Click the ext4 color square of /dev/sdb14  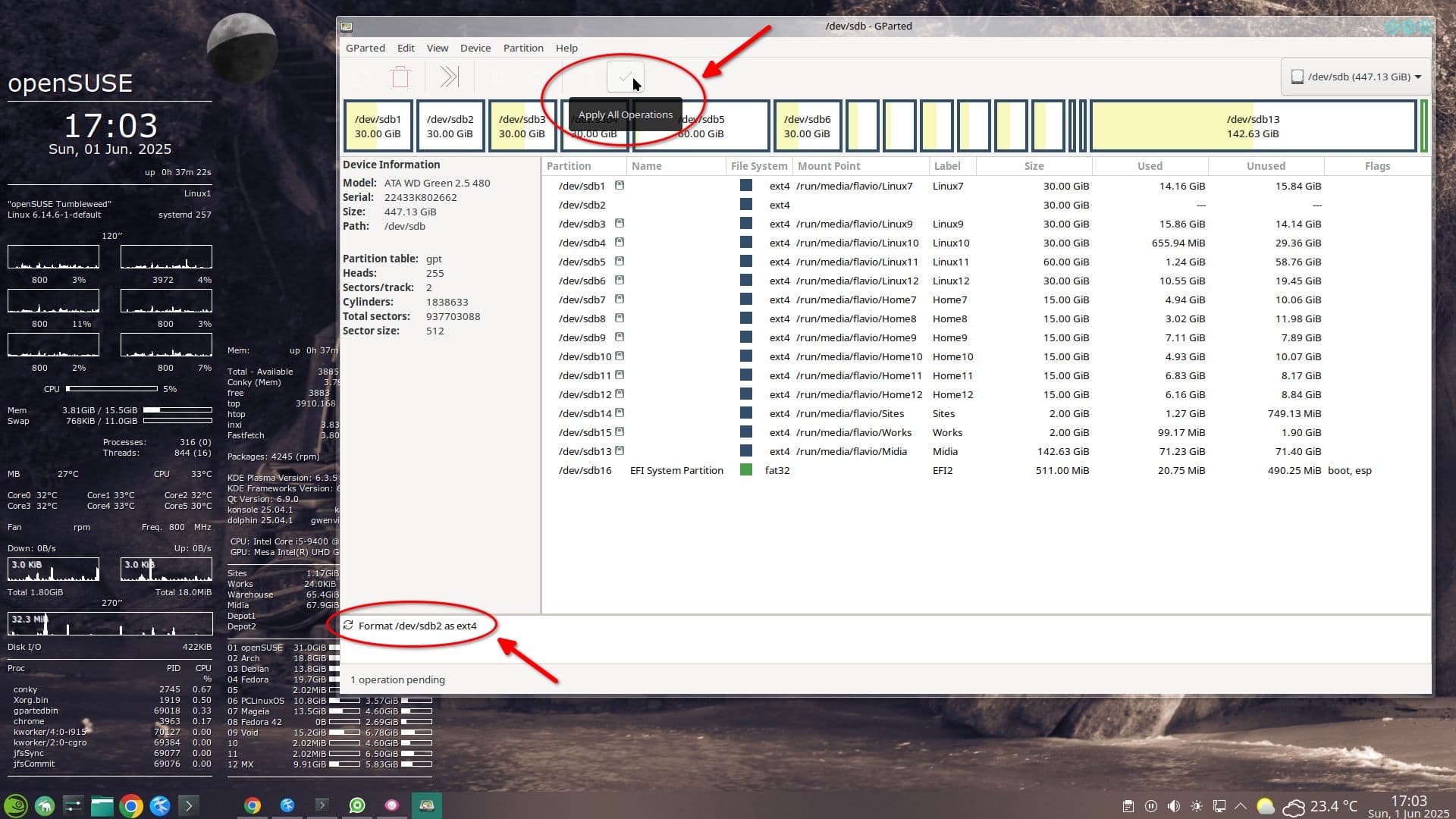(746, 413)
